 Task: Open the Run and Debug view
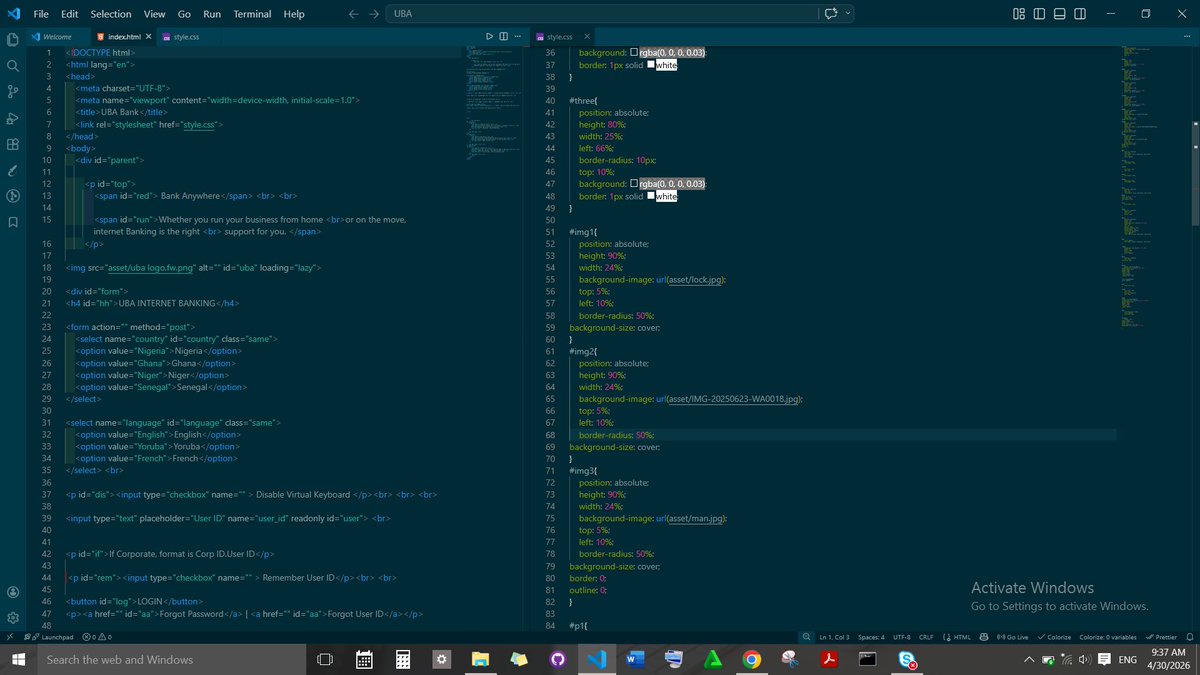(x=13, y=118)
